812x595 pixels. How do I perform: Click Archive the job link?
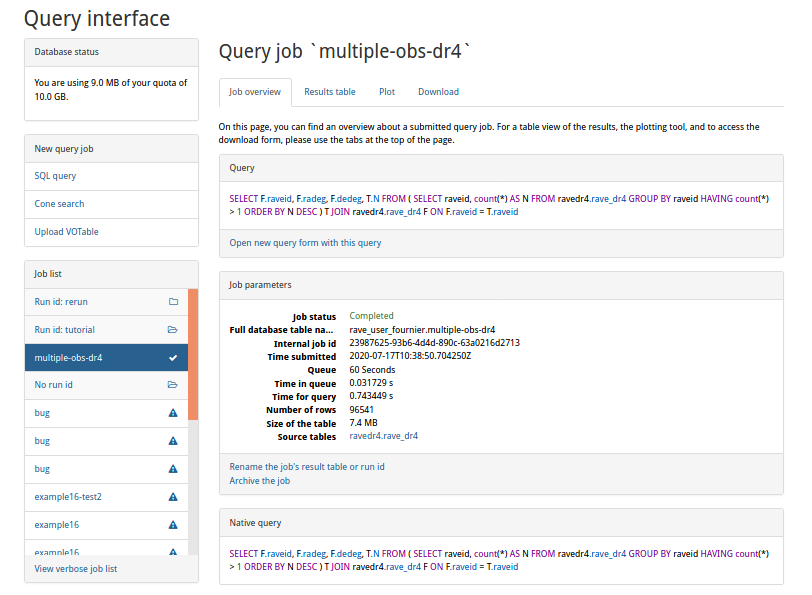[259, 481]
